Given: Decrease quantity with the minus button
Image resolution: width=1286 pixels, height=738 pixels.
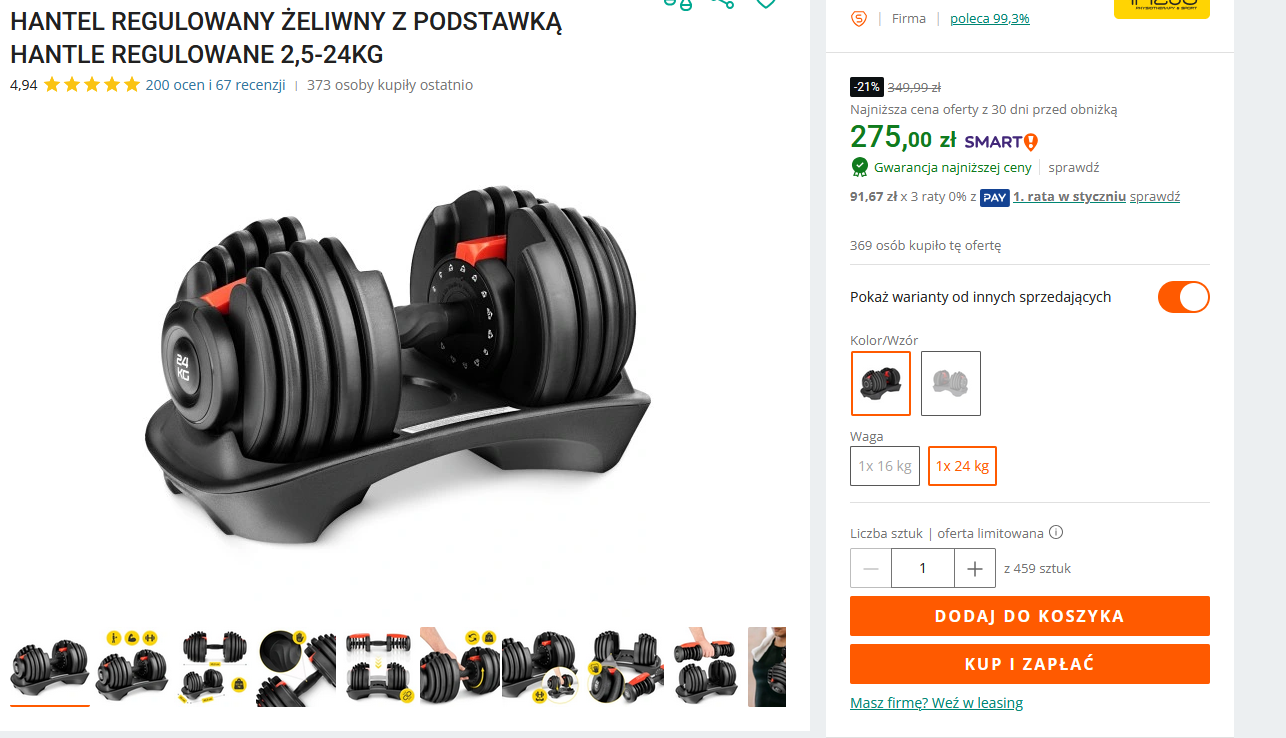Looking at the screenshot, I should tap(871, 568).
